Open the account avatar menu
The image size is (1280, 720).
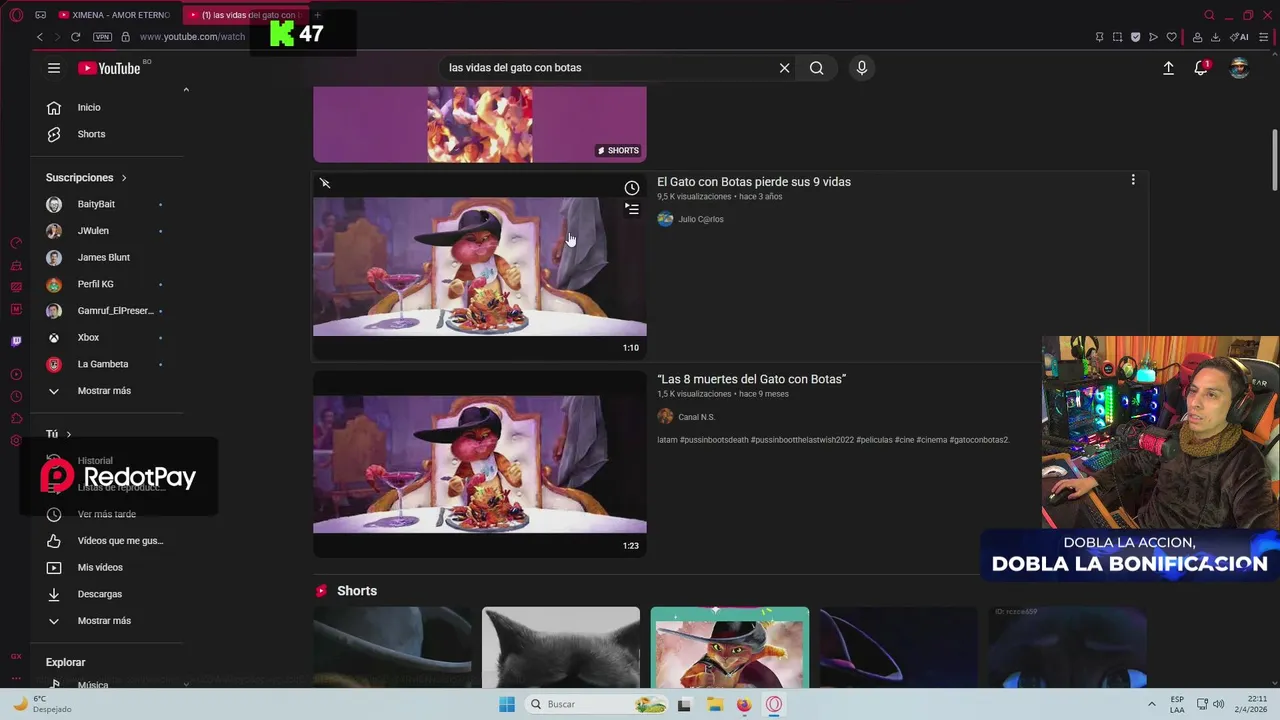coord(1239,68)
